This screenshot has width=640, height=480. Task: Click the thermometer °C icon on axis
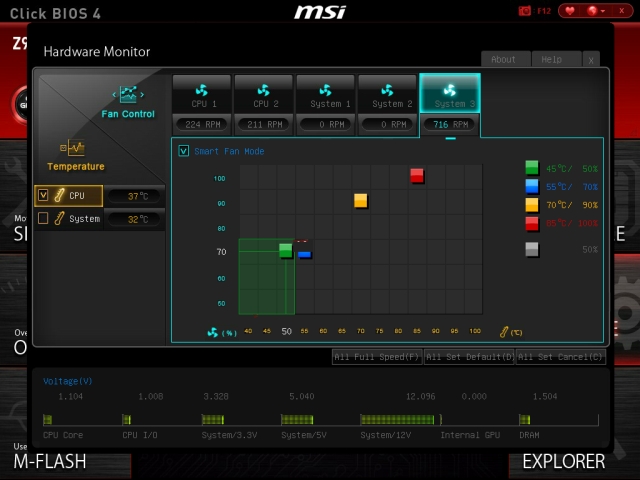tap(504, 332)
